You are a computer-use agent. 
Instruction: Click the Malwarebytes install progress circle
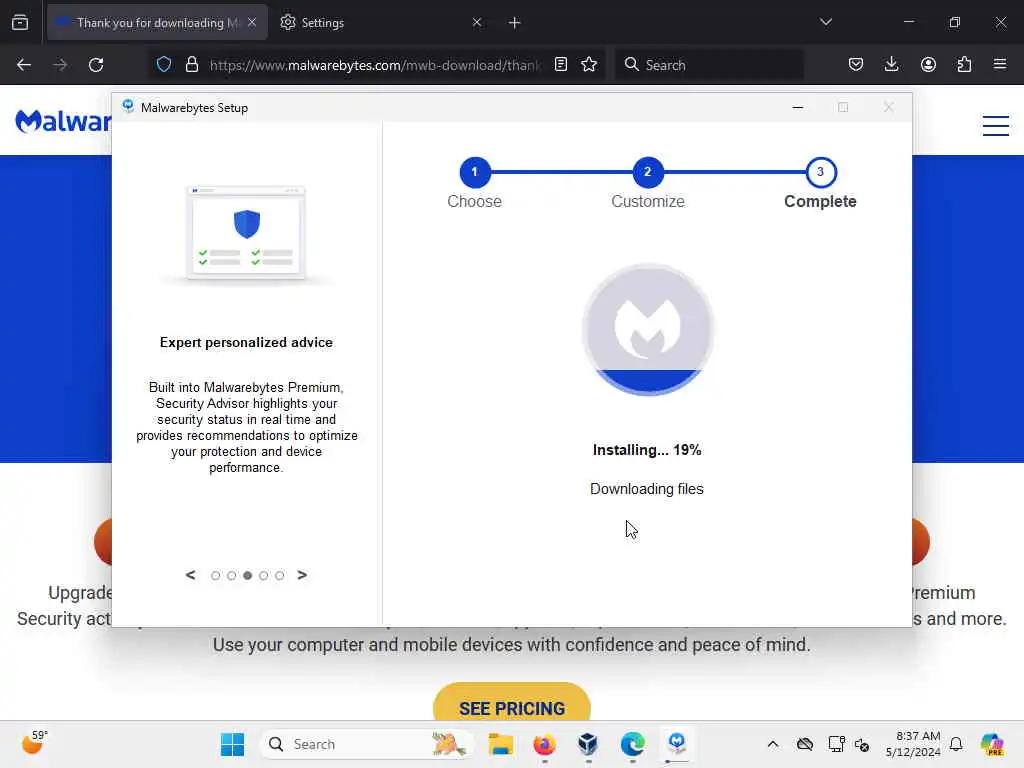pyautogui.click(x=648, y=329)
